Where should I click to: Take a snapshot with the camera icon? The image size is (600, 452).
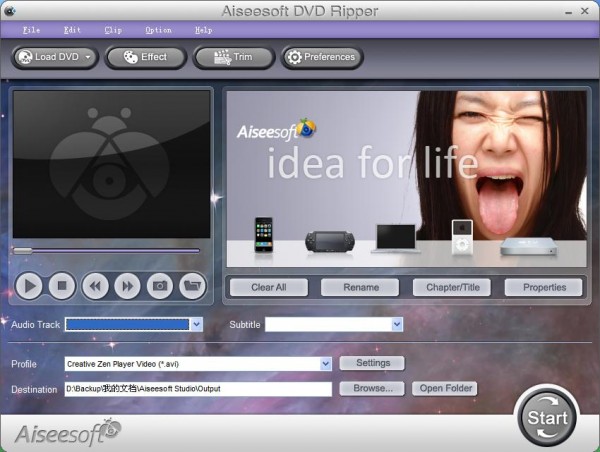(x=160, y=286)
